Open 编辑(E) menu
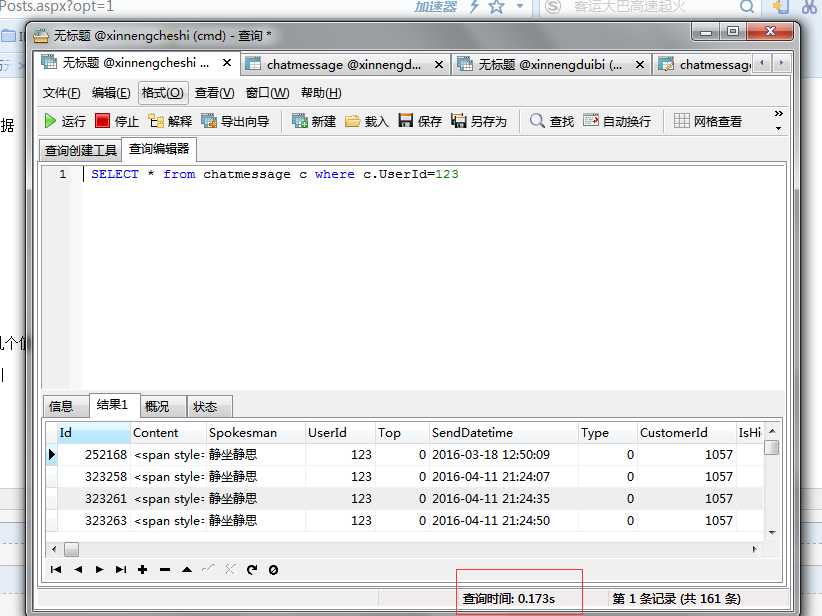 tap(111, 93)
